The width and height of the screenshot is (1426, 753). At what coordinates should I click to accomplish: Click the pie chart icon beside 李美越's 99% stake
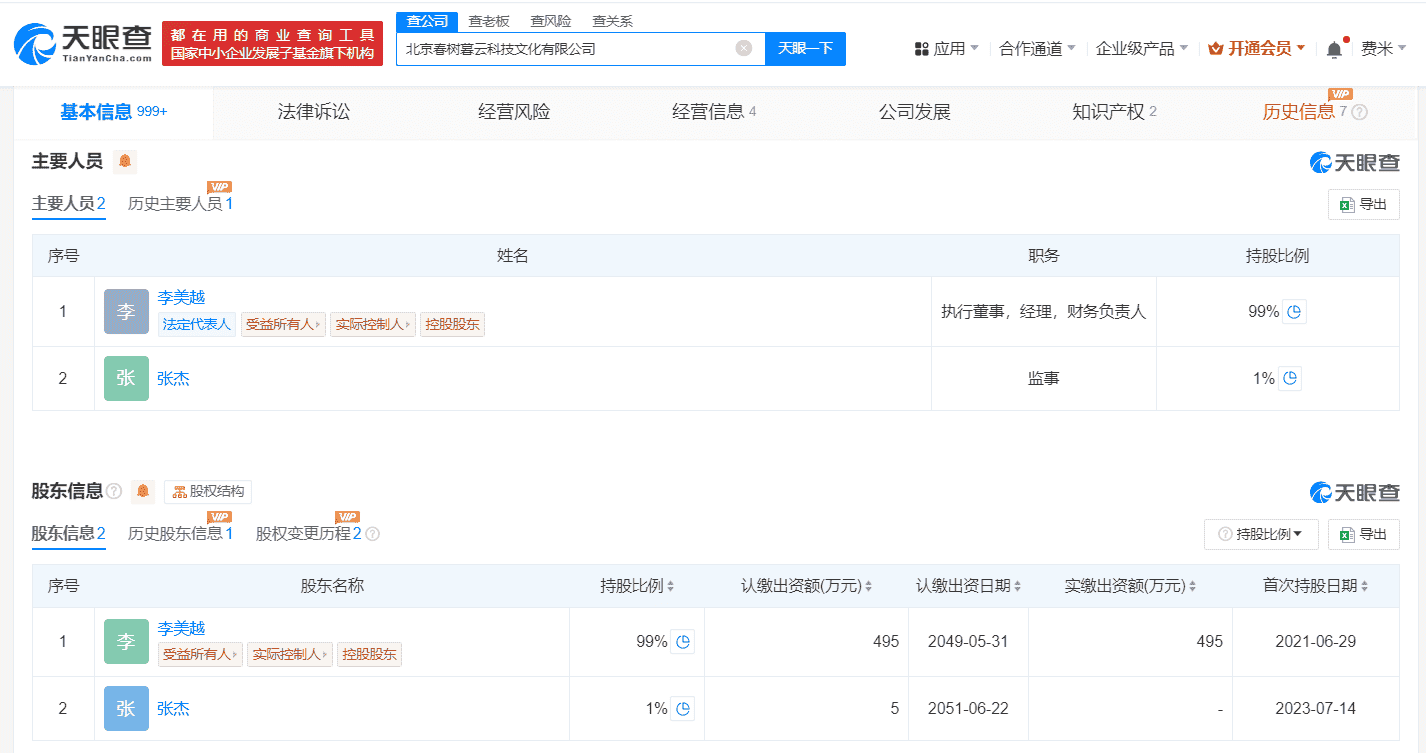(683, 641)
